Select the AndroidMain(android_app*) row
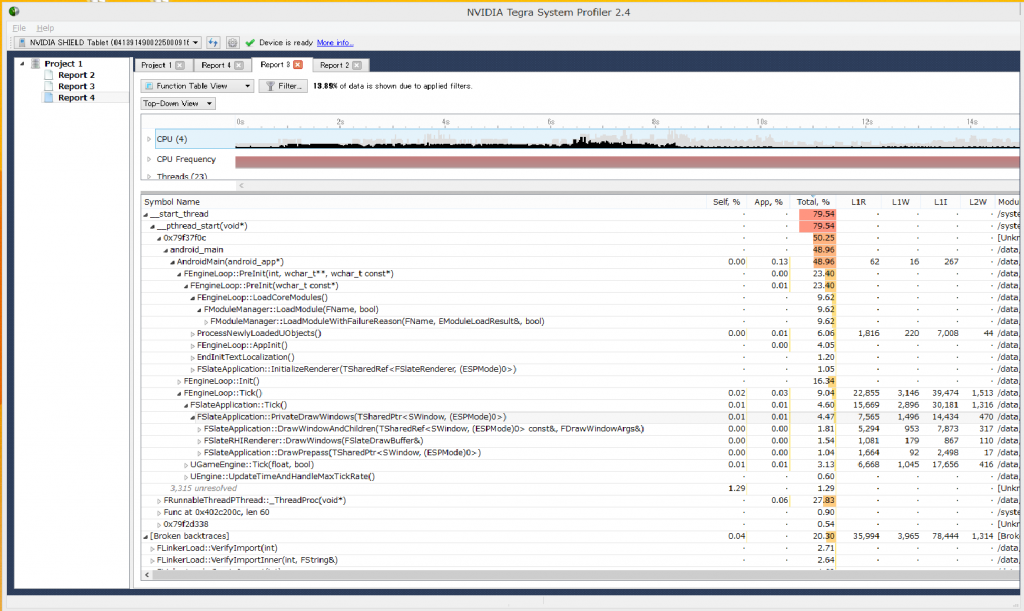This screenshot has height=611, width=1024. click(580, 262)
